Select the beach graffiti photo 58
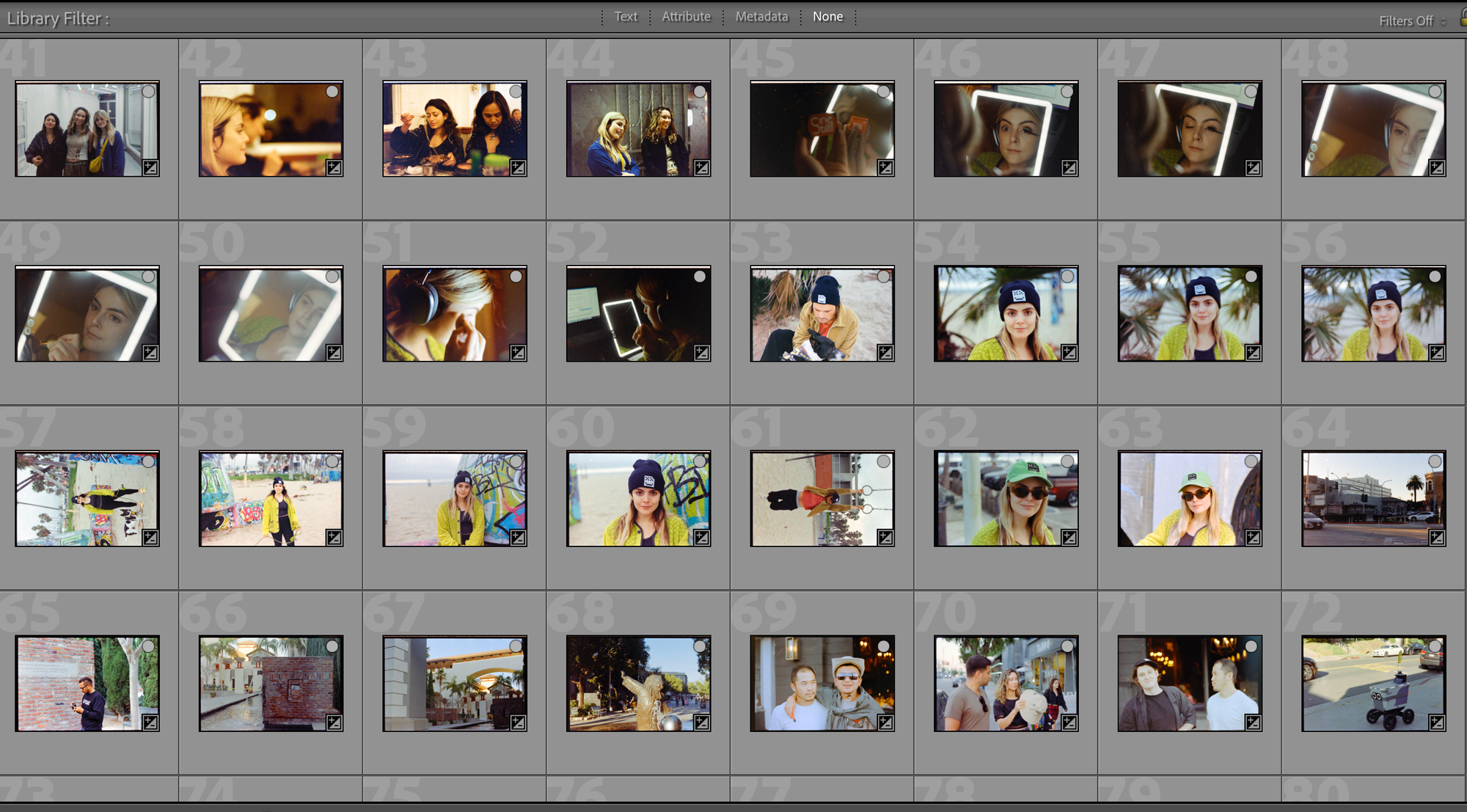 pos(271,499)
